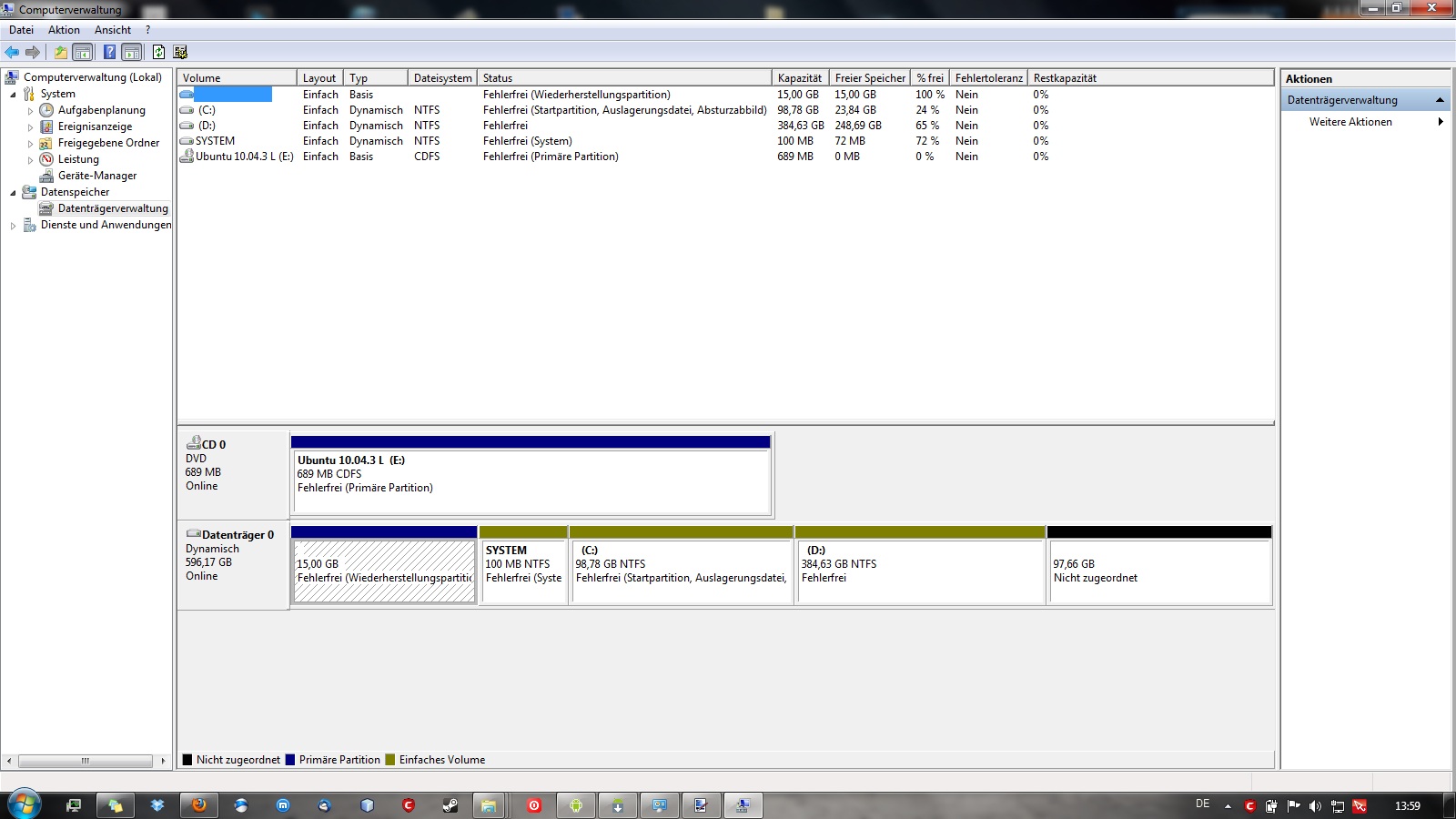Select Geräte-Manager in the tree
The height and width of the screenshot is (819, 1456).
96,176
